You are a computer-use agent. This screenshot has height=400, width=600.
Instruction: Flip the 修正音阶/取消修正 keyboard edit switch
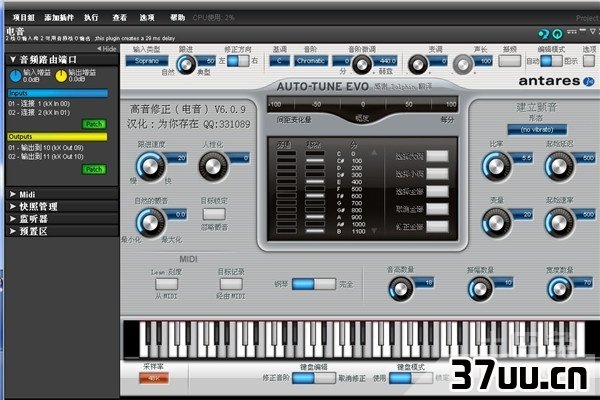[x=314, y=378]
